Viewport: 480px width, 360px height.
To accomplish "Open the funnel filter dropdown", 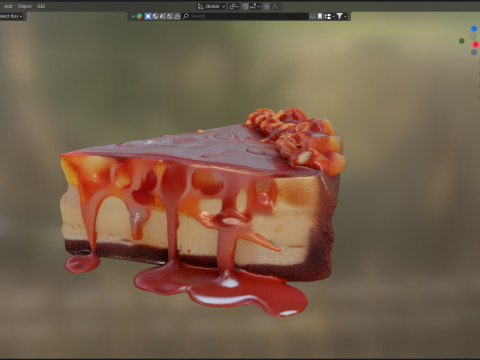I will pos(342,16).
